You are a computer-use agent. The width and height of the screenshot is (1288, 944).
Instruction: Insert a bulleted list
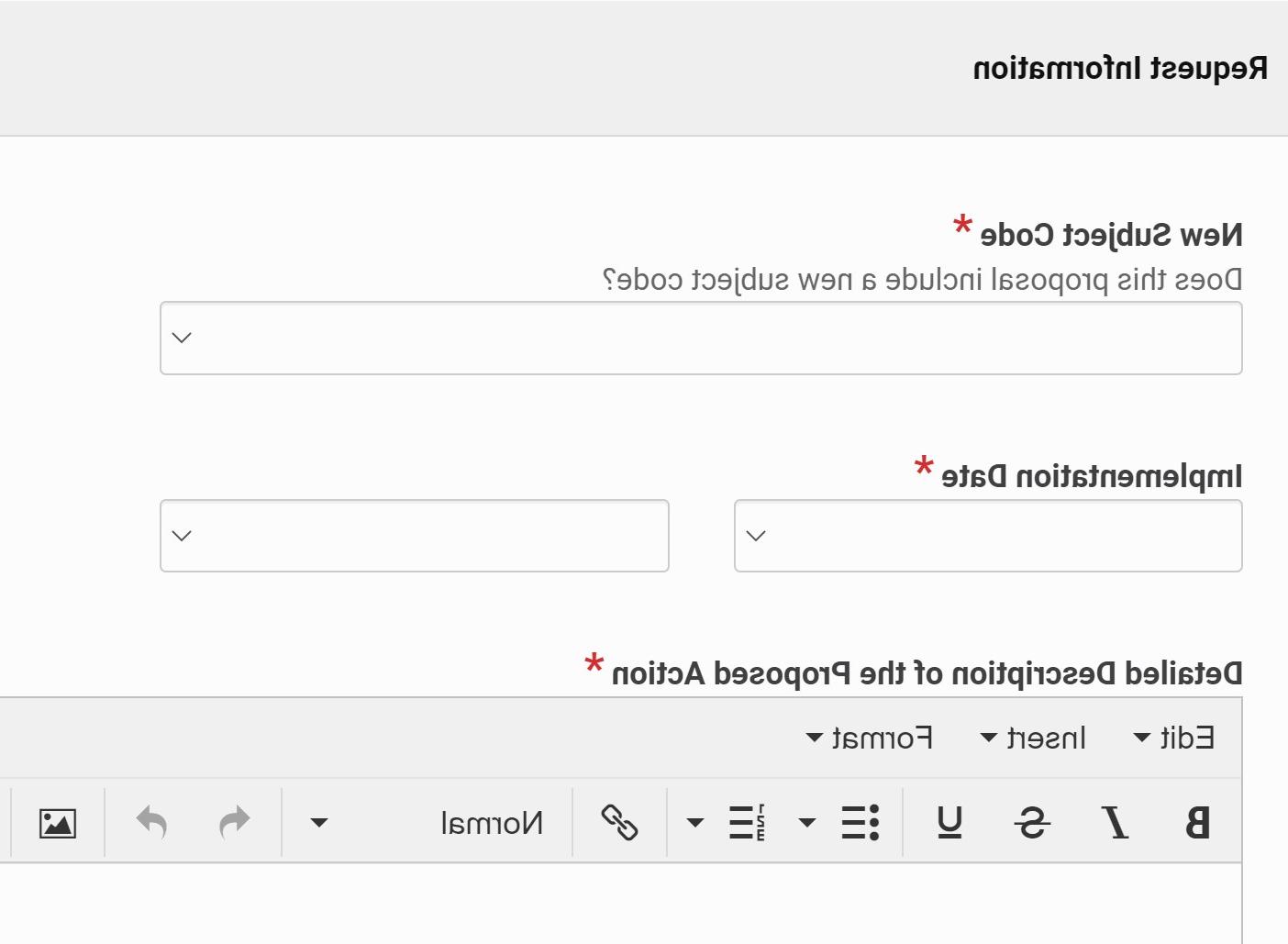coord(861,822)
